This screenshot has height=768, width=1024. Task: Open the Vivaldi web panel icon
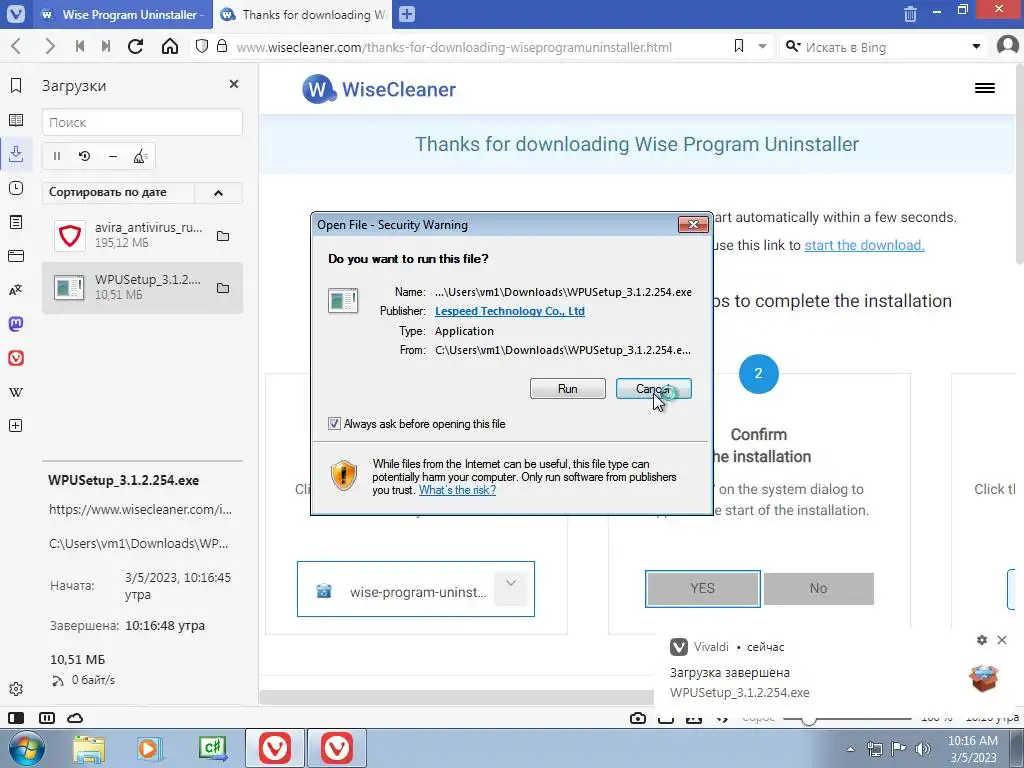pyautogui.click(x=16, y=358)
